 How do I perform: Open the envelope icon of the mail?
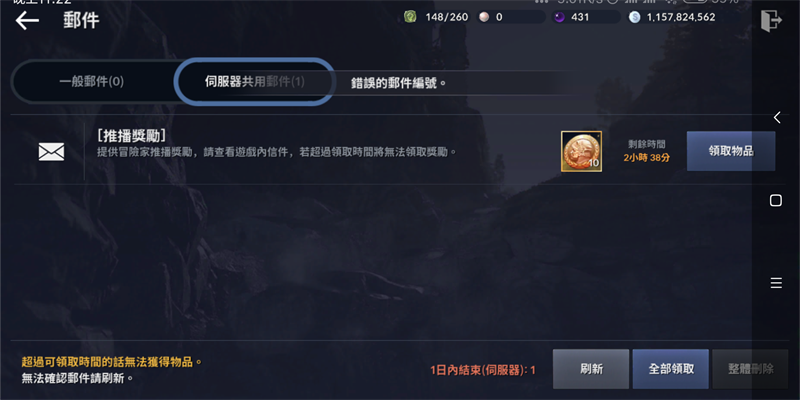click(x=52, y=152)
